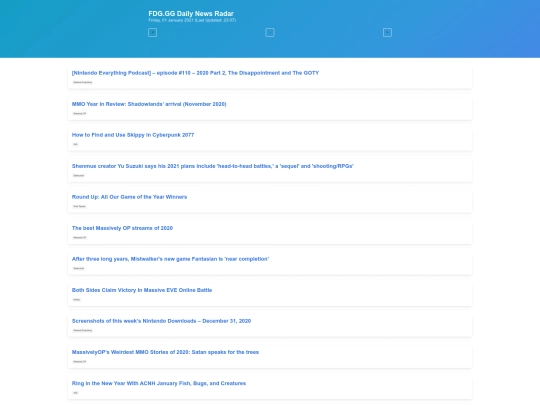Click source tag under the EVE Online Battle headline
540x405 pixels.
[x=76, y=300]
